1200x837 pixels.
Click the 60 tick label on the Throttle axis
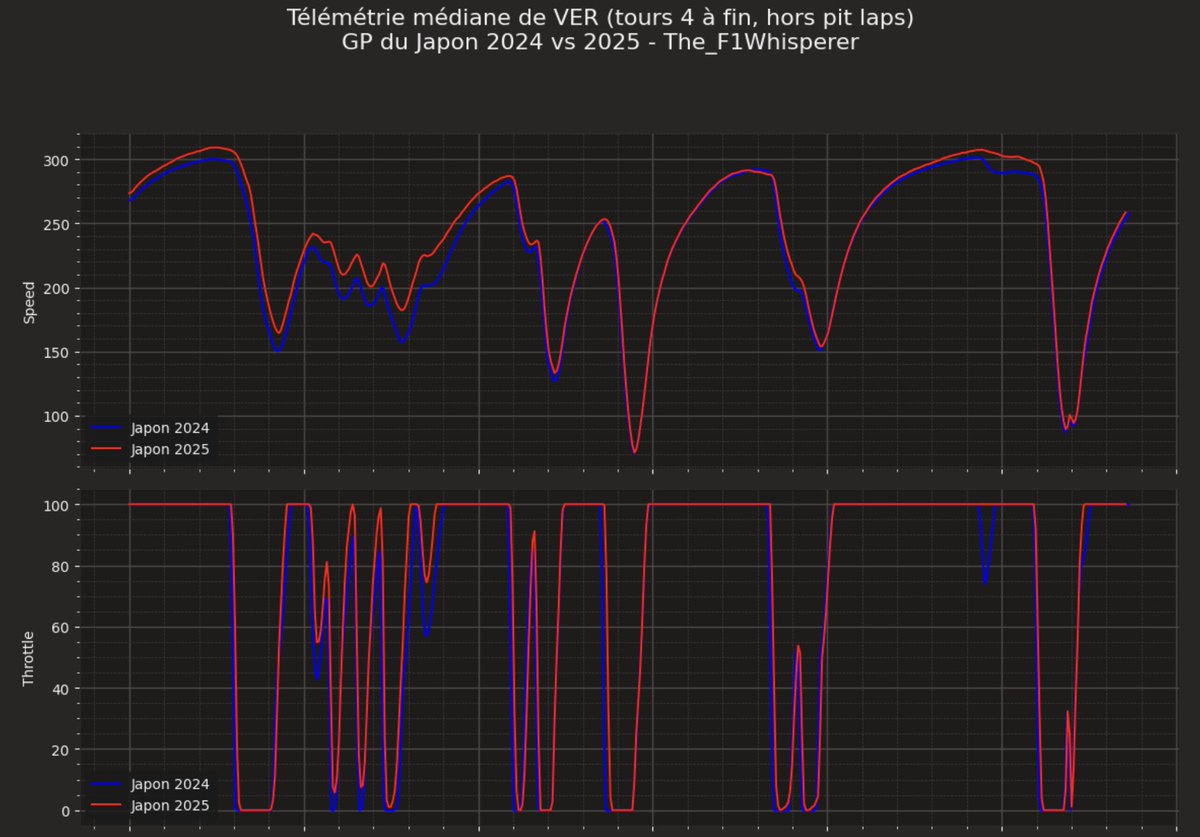coord(58,627)
